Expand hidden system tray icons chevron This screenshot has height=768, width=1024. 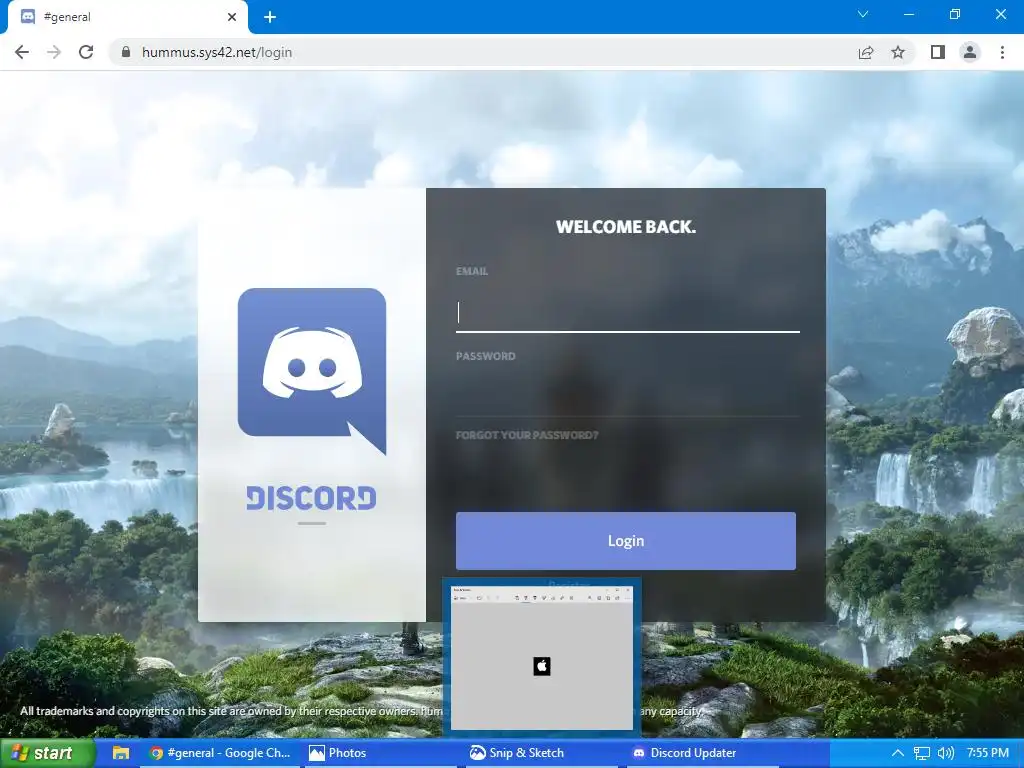click(x=898, y=753)
